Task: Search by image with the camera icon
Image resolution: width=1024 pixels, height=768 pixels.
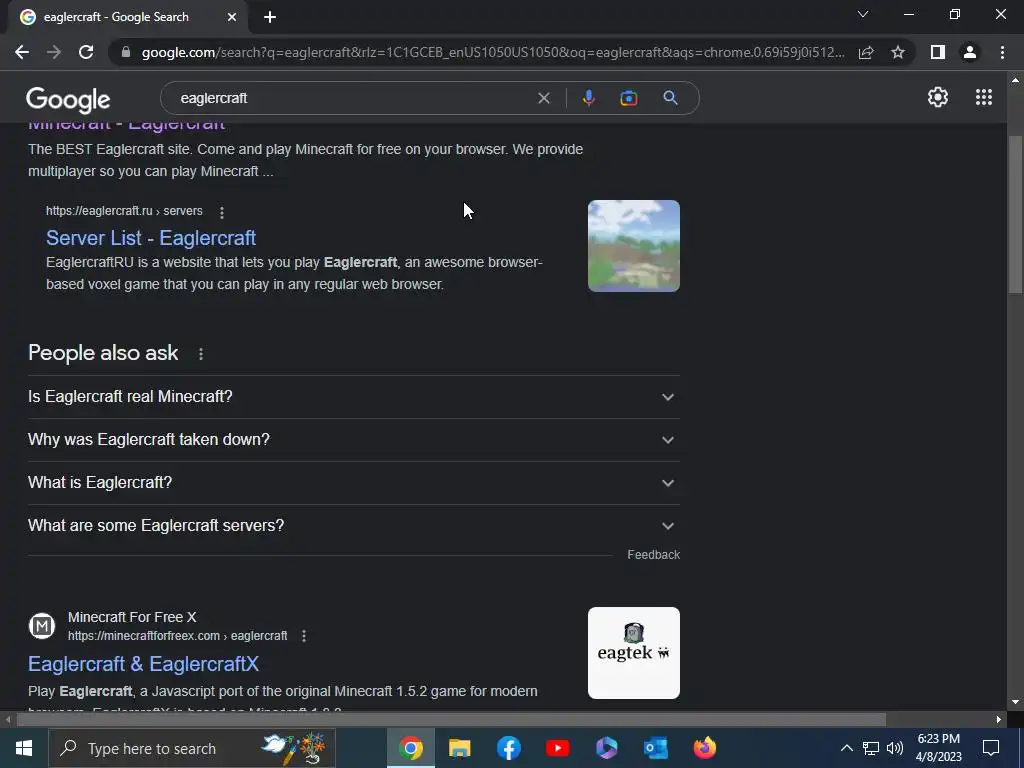Action: pos(628,98)
